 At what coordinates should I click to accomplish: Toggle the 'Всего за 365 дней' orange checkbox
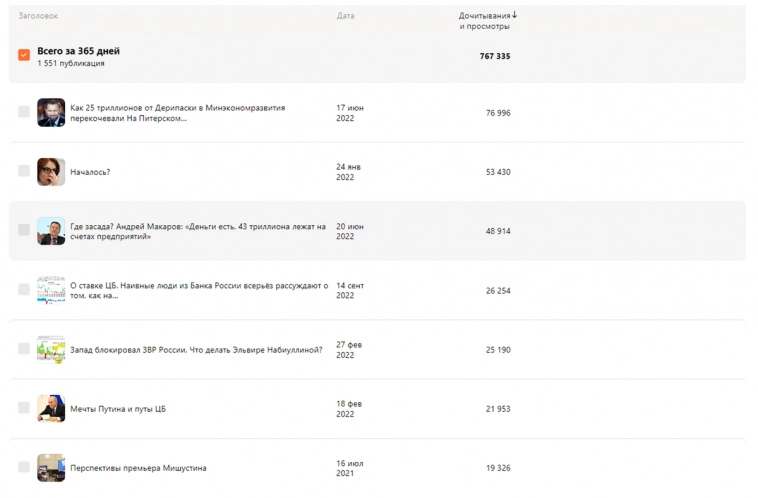pos(24,55)
